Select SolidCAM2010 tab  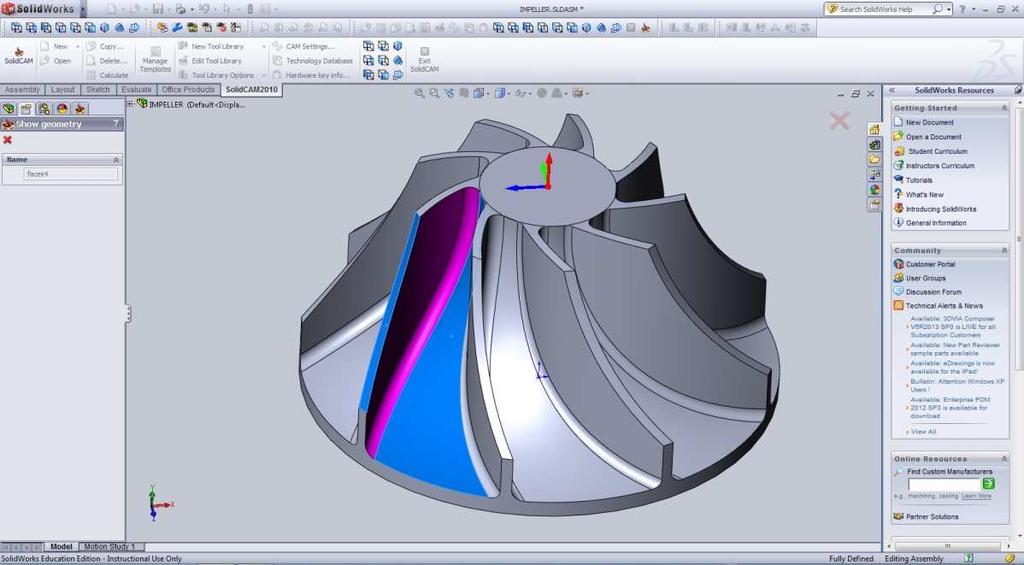[251, 89]
